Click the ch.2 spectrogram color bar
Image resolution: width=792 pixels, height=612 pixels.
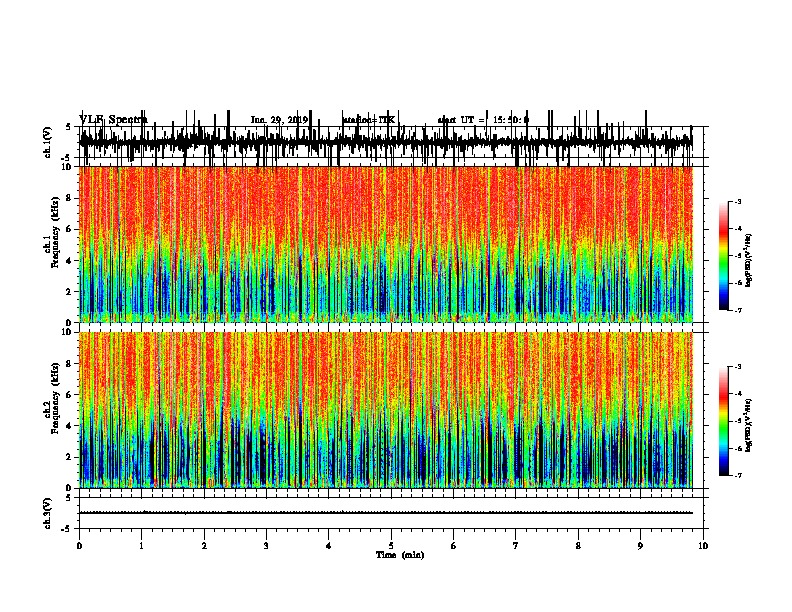(723, 421)
